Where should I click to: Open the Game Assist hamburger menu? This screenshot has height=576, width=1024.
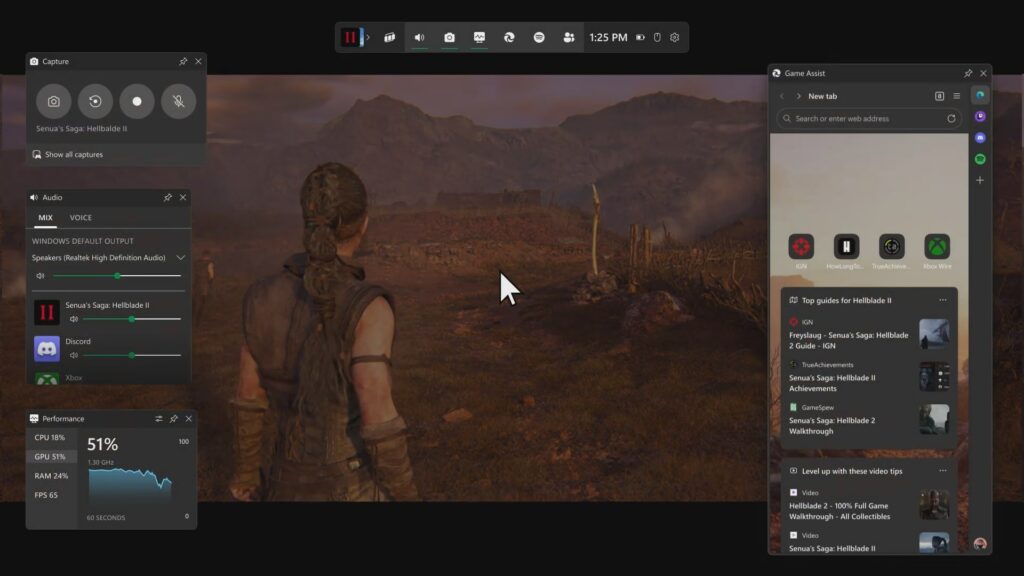point(956,96)
